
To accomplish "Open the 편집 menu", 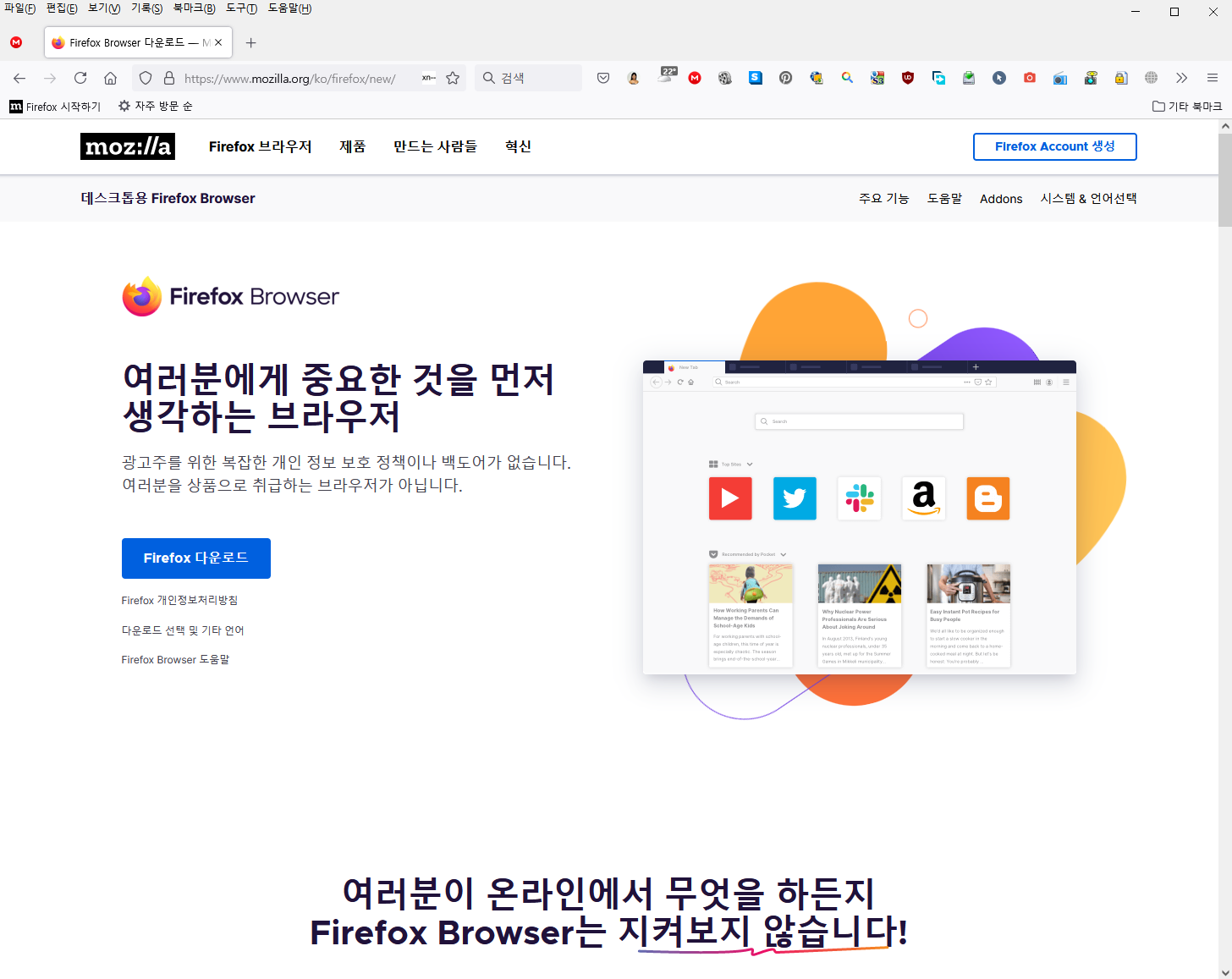I will click(x=62, y=8).
